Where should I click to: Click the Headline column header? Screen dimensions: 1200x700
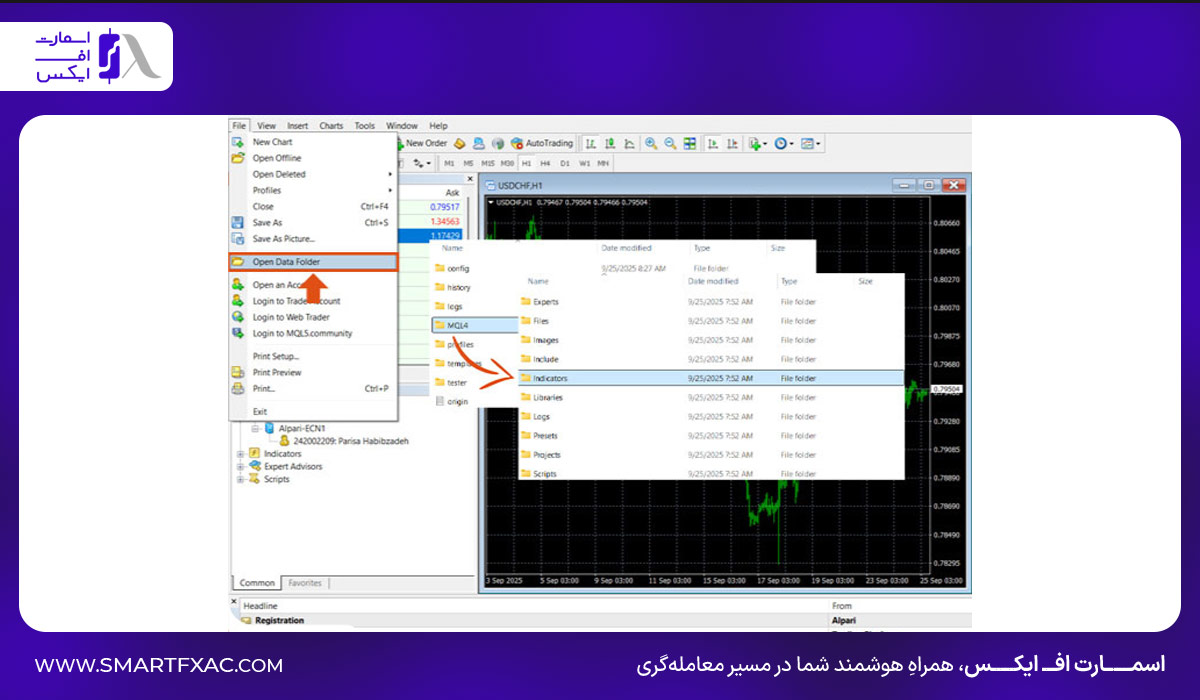(261, 606)
